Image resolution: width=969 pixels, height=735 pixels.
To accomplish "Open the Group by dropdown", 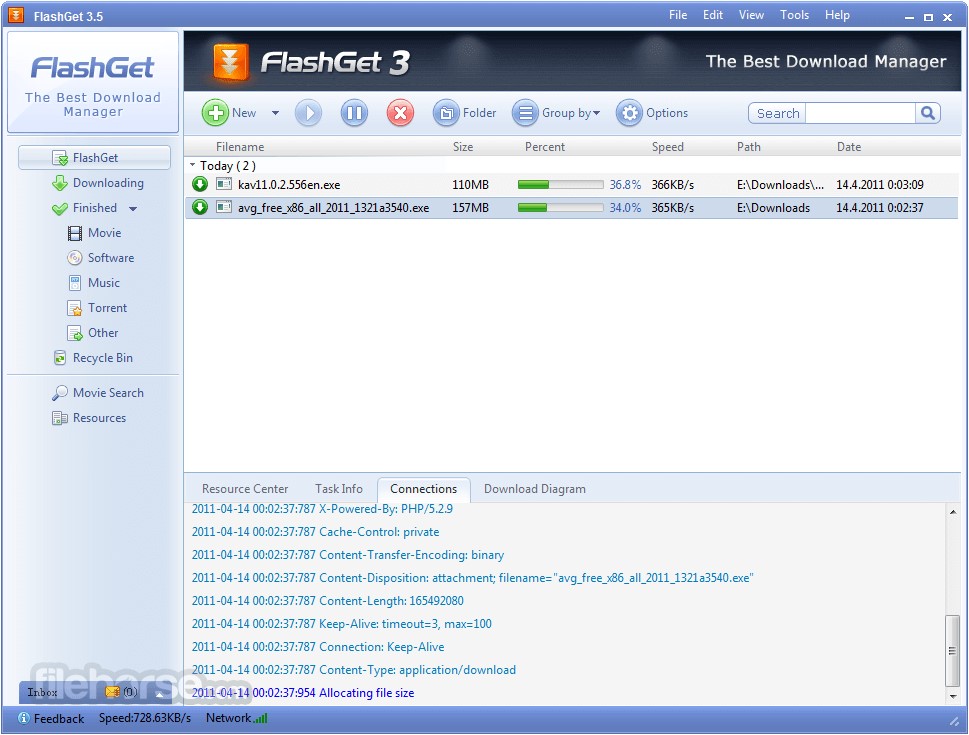I will [557, 112].
